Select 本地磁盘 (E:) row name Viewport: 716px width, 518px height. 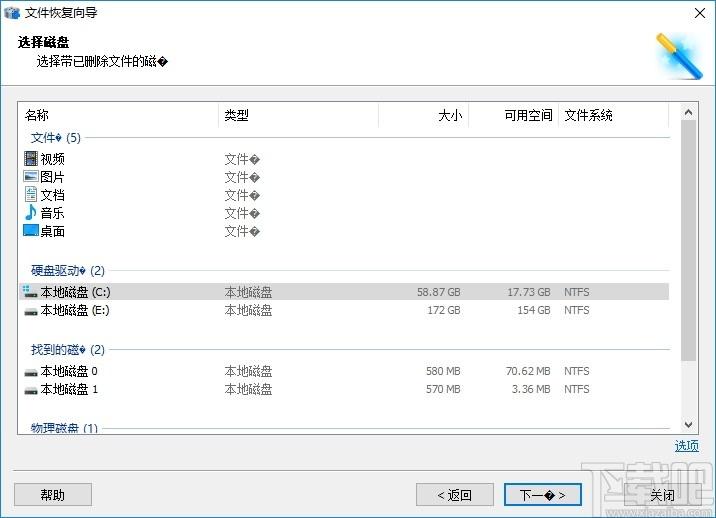(x=75, y=310)
